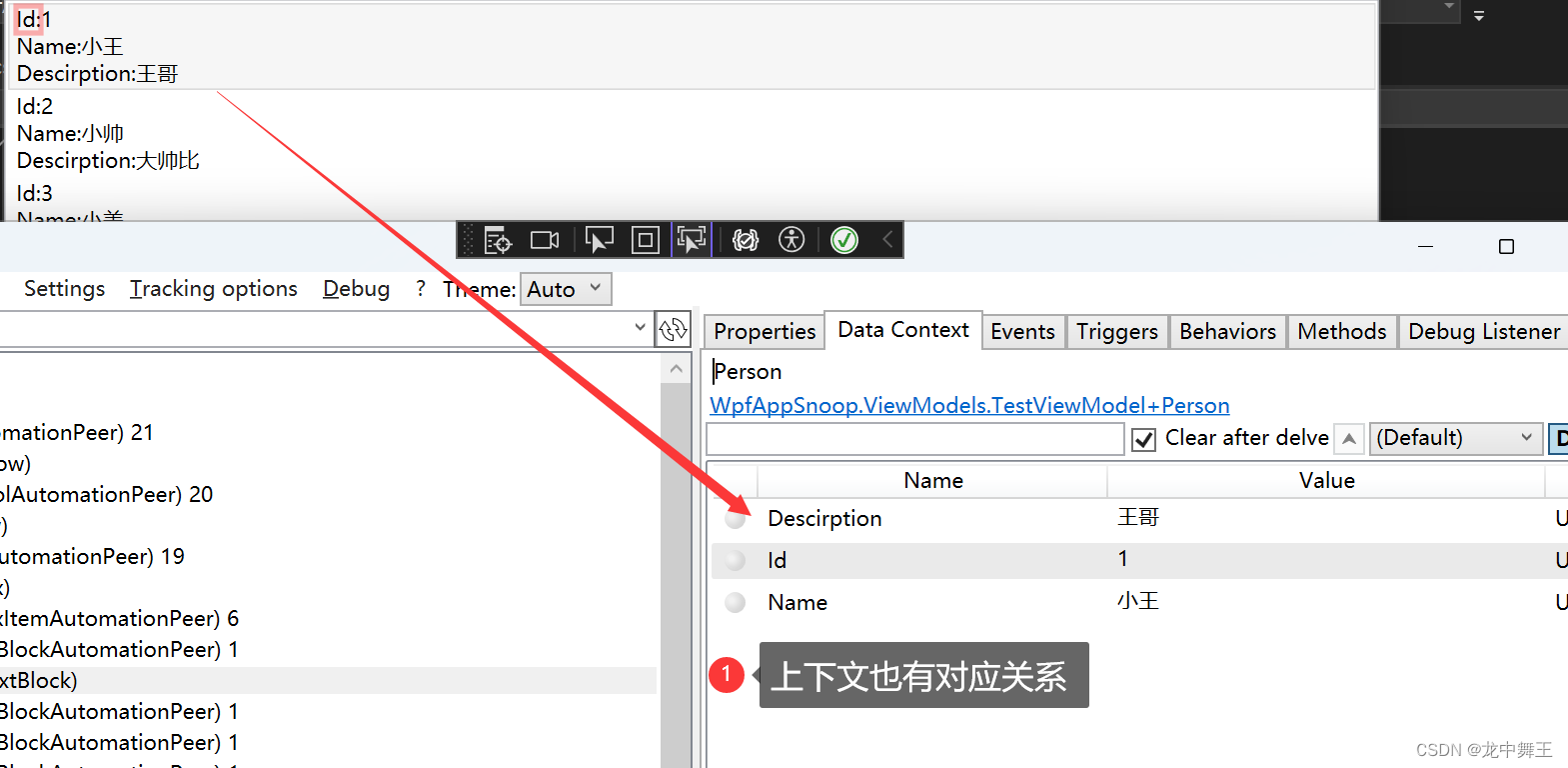Minimize the Snoop window
The width and height of the screenshot is (1568, 768).
click(1426, 246)
